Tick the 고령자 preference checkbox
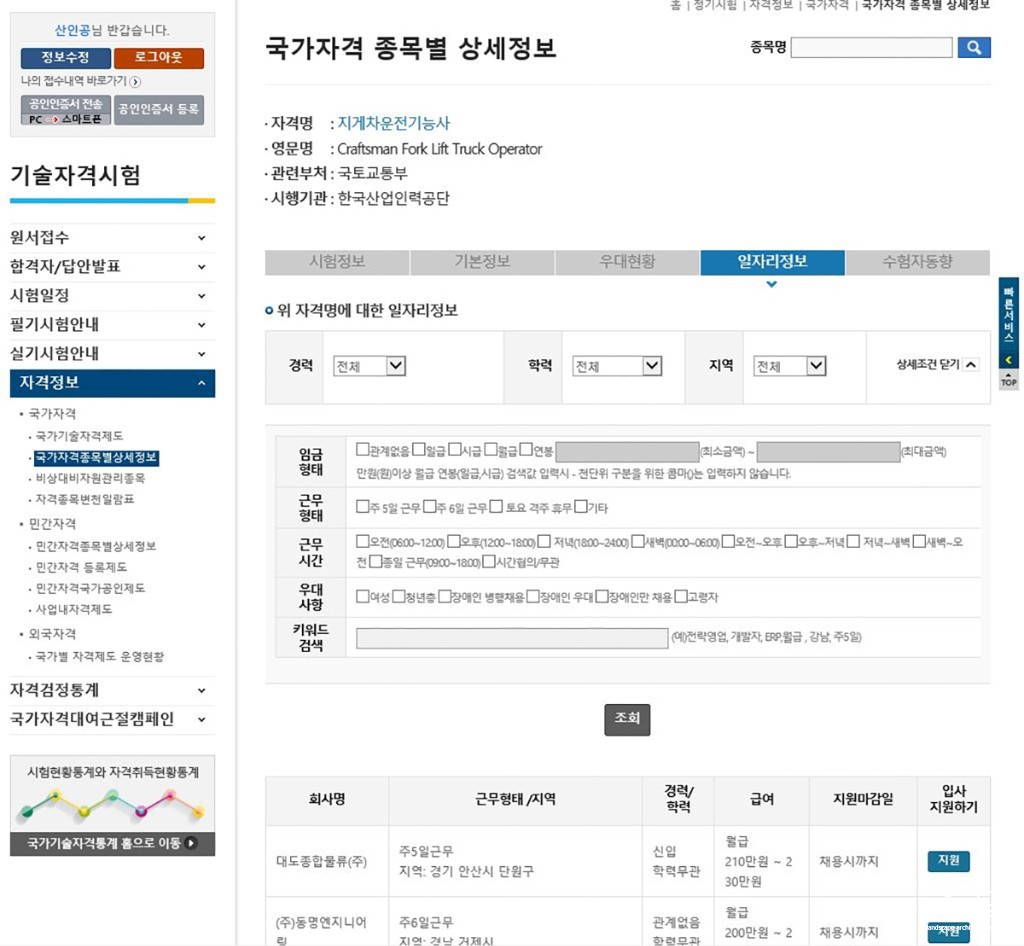1024x946 pixels. point(681,596)
